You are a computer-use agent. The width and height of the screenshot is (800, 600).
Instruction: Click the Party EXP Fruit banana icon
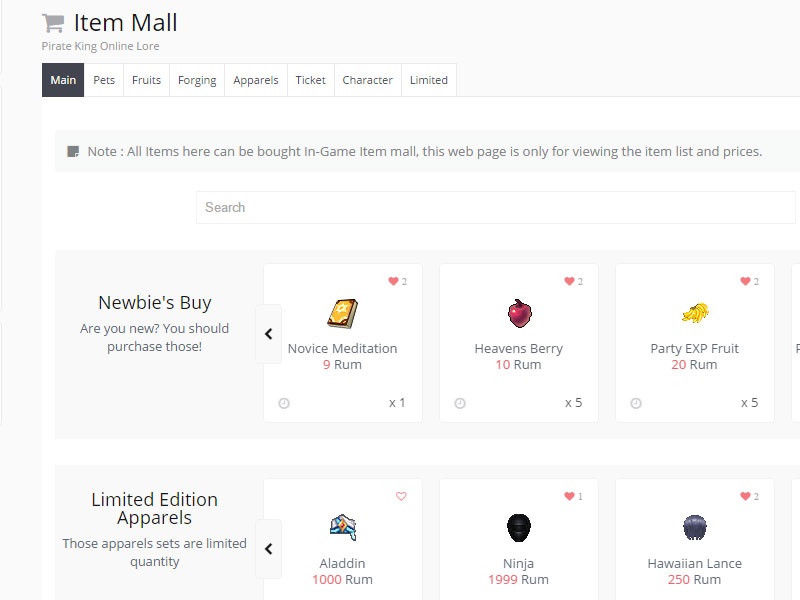[x=695, y=313]
